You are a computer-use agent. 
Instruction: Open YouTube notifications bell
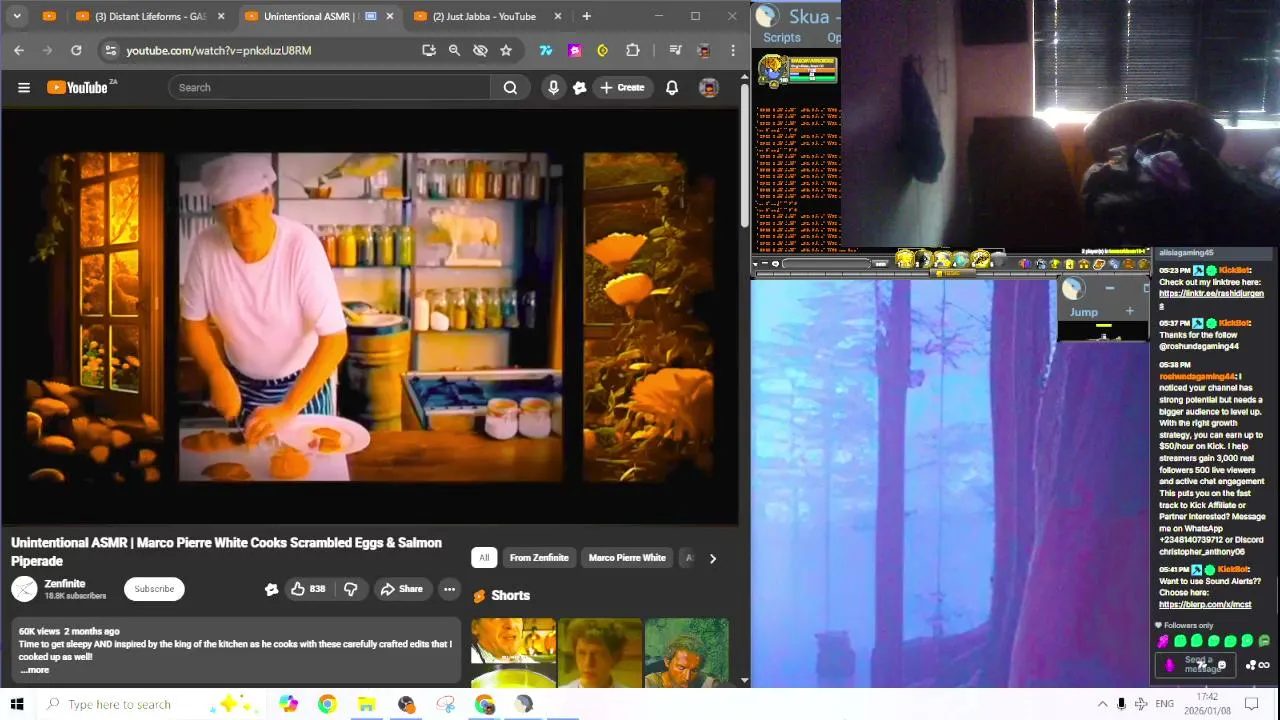tap(672, 87)
